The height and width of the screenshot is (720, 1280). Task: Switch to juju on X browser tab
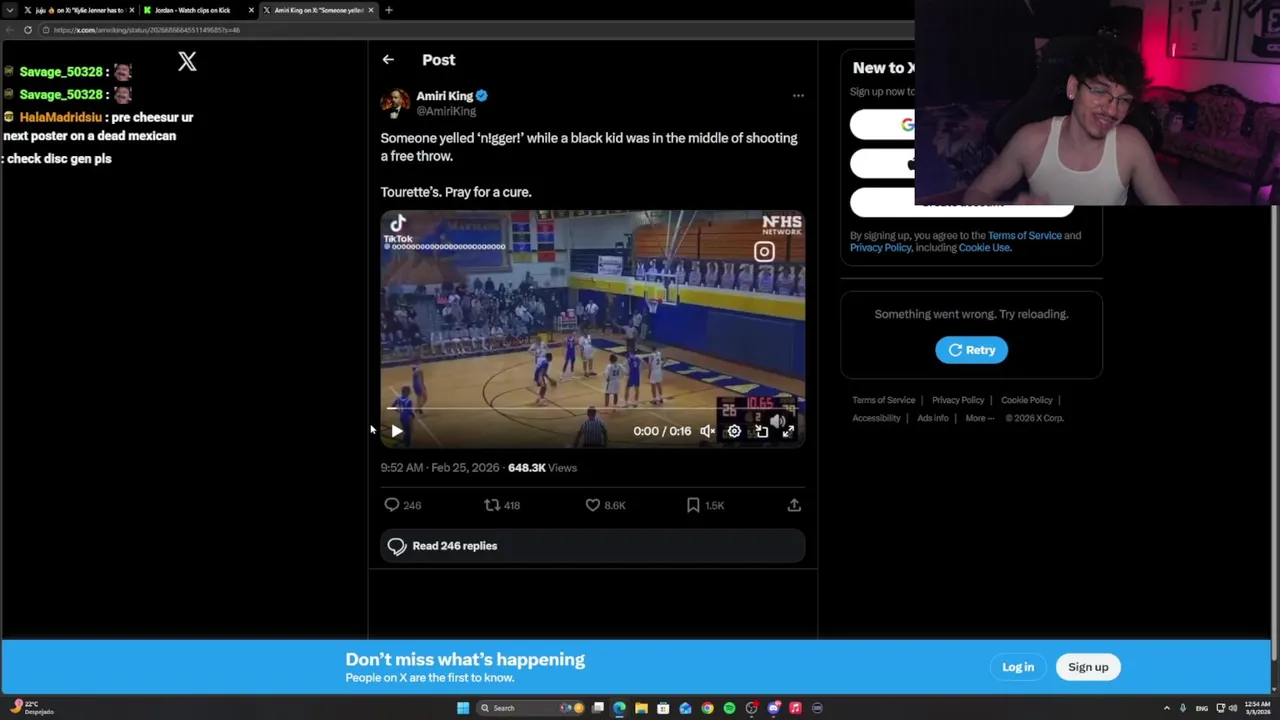click(x=78, y=10)
